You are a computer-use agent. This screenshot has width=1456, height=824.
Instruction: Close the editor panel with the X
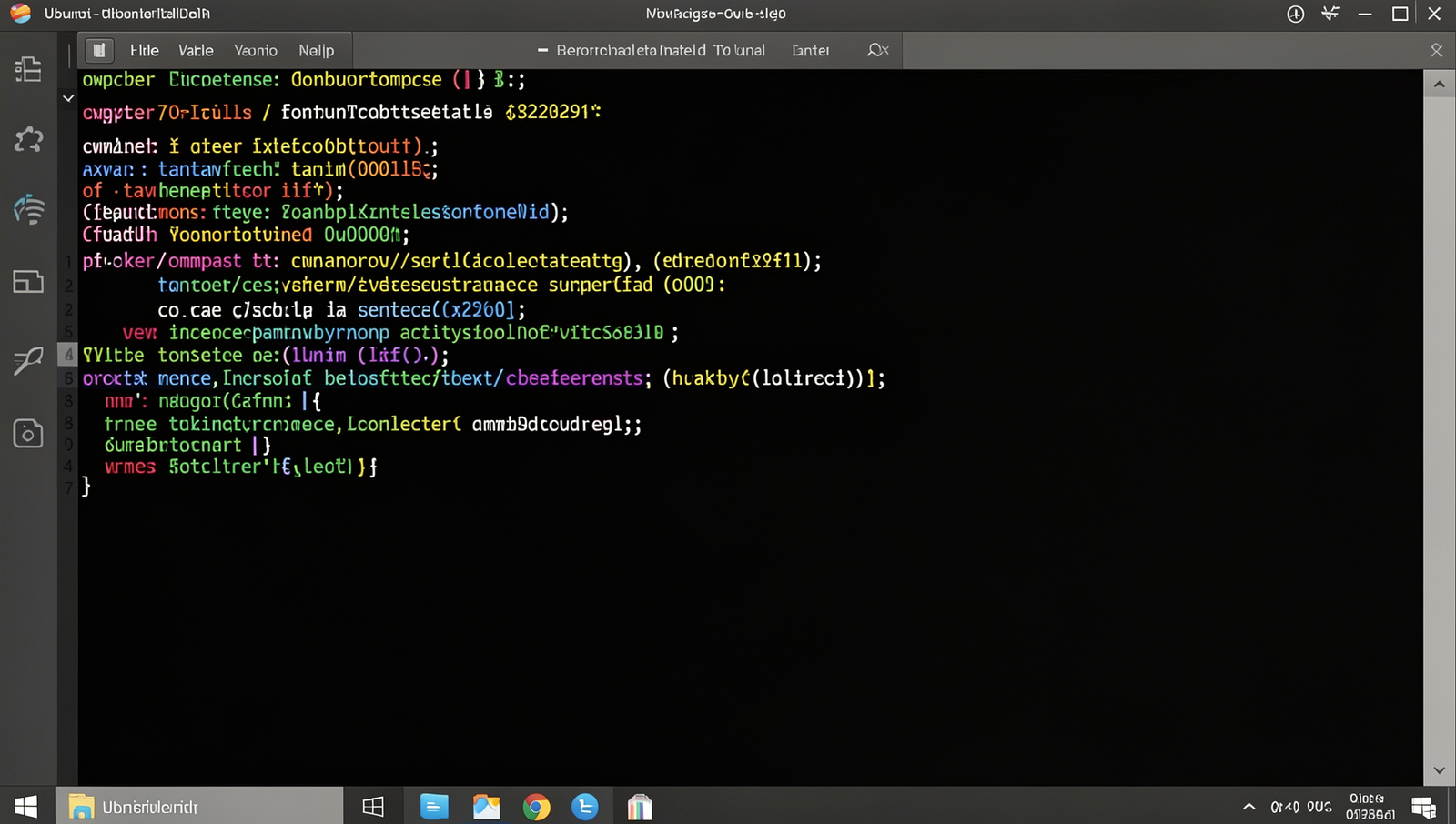pos(1437,50)
